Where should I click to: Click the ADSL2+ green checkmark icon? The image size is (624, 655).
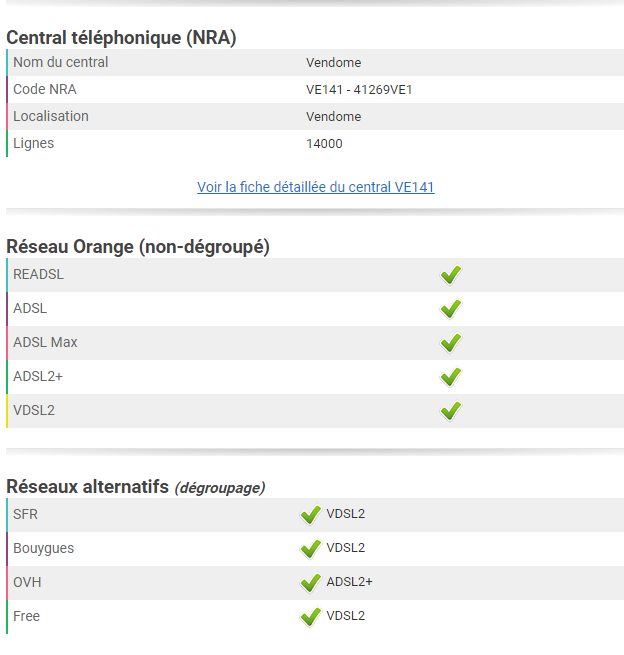[x=451, y=377]
